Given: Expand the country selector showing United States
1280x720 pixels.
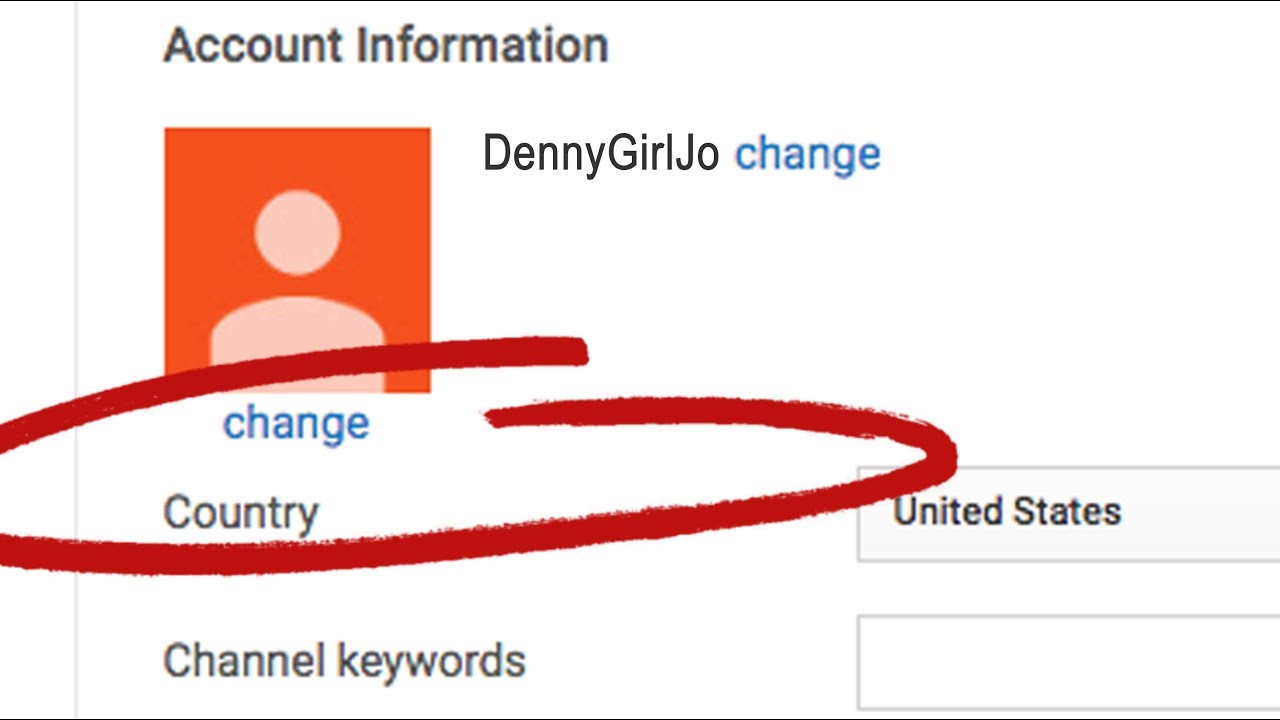Looking at the screenshot, I should pos(1068,512).
